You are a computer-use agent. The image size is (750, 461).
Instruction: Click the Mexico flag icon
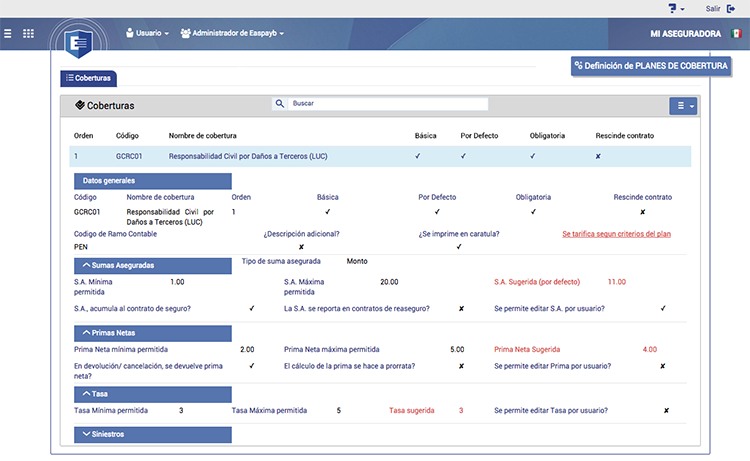[736, 33]
